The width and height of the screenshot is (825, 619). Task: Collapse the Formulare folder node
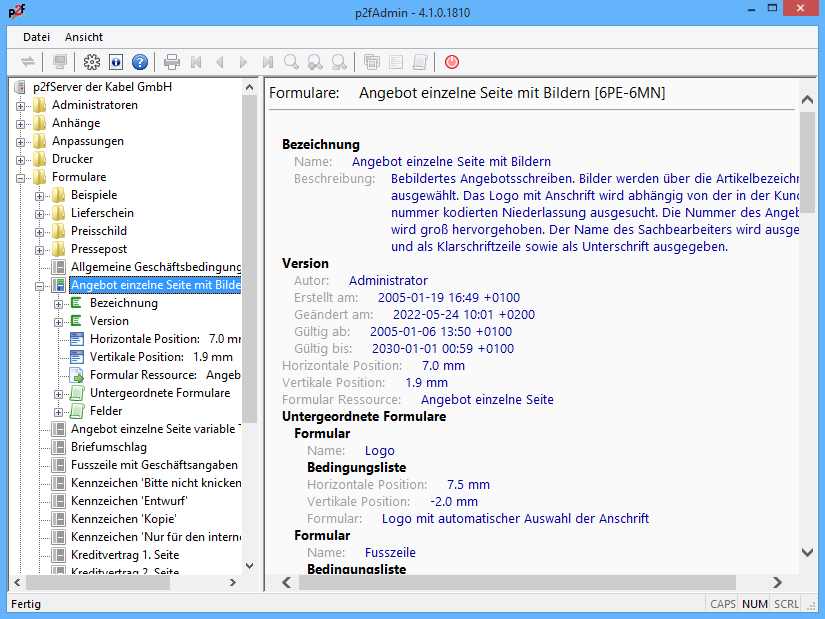21,177
